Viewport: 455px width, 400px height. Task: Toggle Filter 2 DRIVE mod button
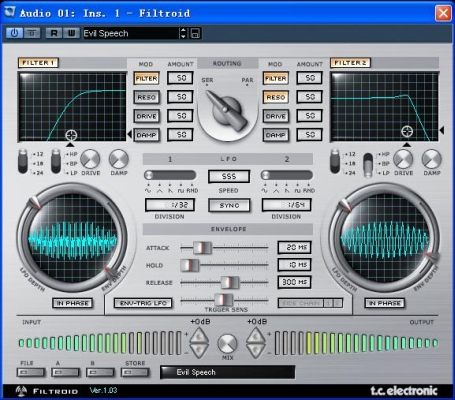[x=276, y=116]
